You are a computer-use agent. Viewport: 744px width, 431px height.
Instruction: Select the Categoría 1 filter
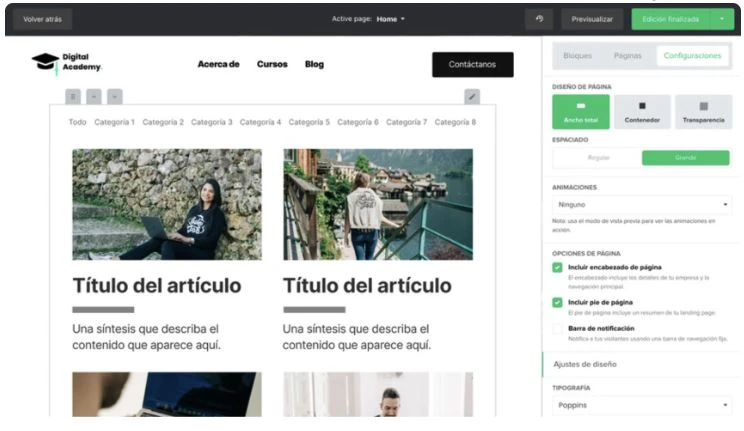pos(114,122)
